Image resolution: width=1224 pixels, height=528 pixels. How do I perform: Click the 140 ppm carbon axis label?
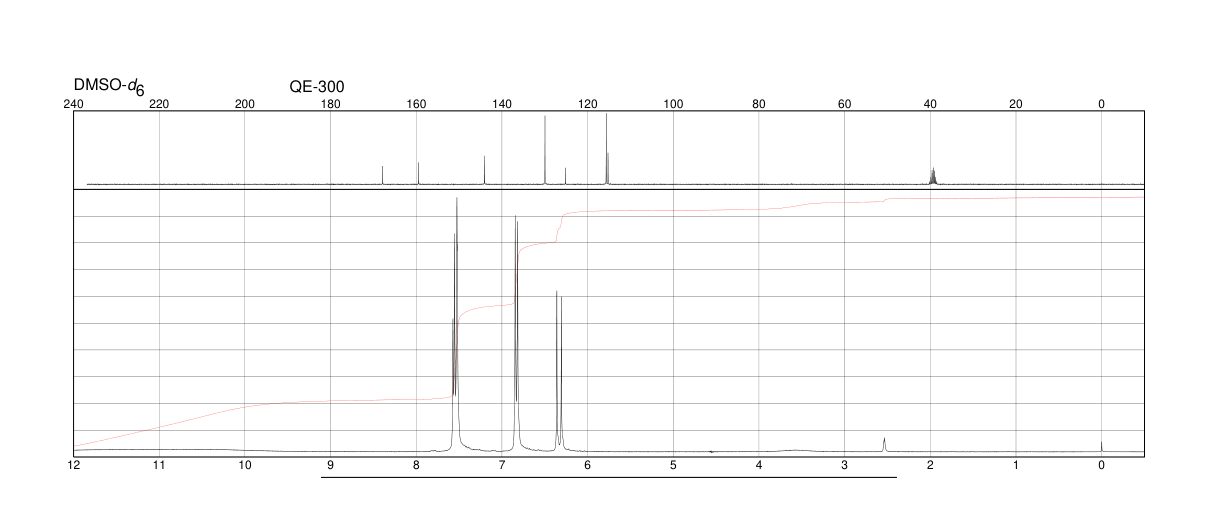(x=502, y=104)
